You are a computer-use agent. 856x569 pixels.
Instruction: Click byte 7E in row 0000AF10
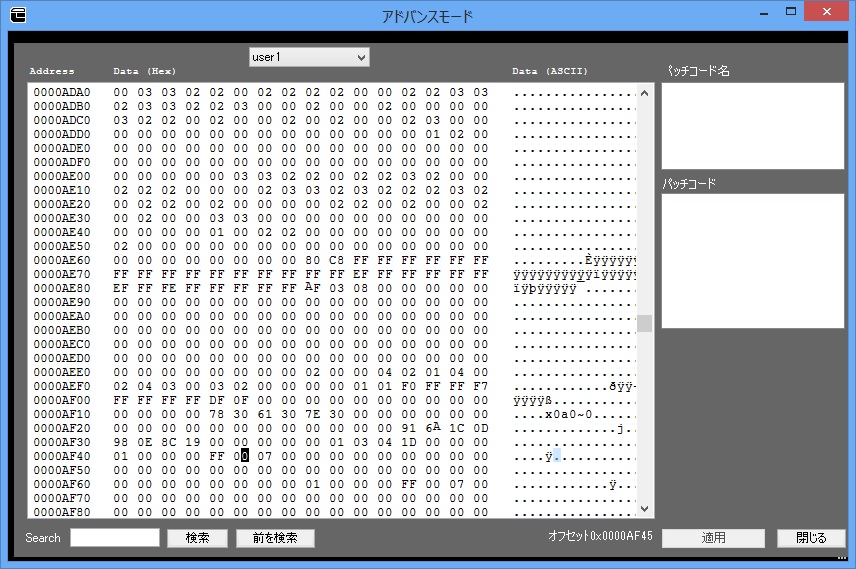313,414
